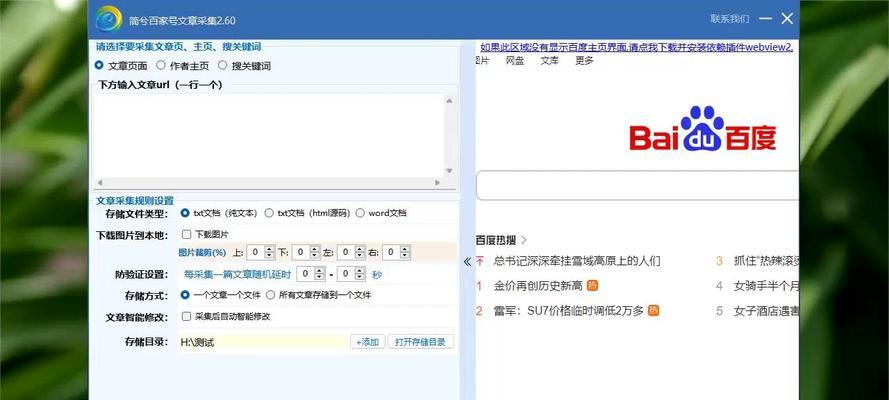Expand 百度热搜 with its chevron arrow

point(524,240)
